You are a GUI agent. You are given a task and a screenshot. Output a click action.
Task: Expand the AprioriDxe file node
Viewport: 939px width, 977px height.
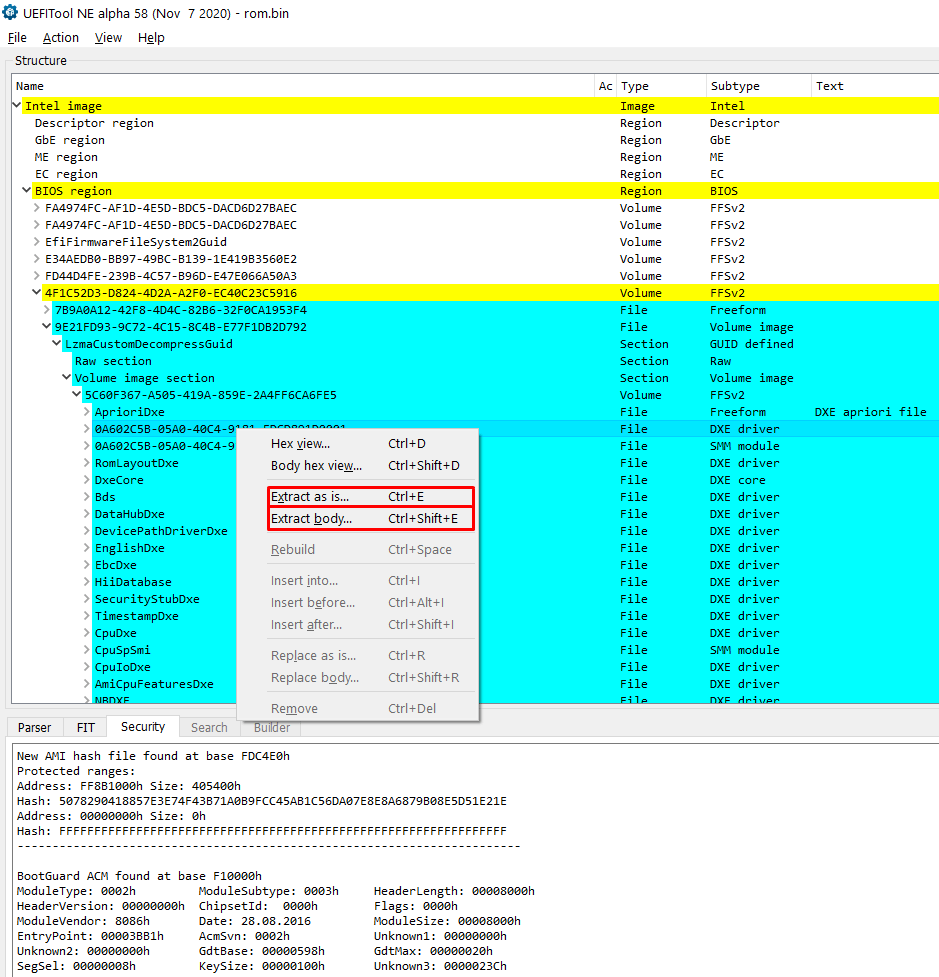87,412
